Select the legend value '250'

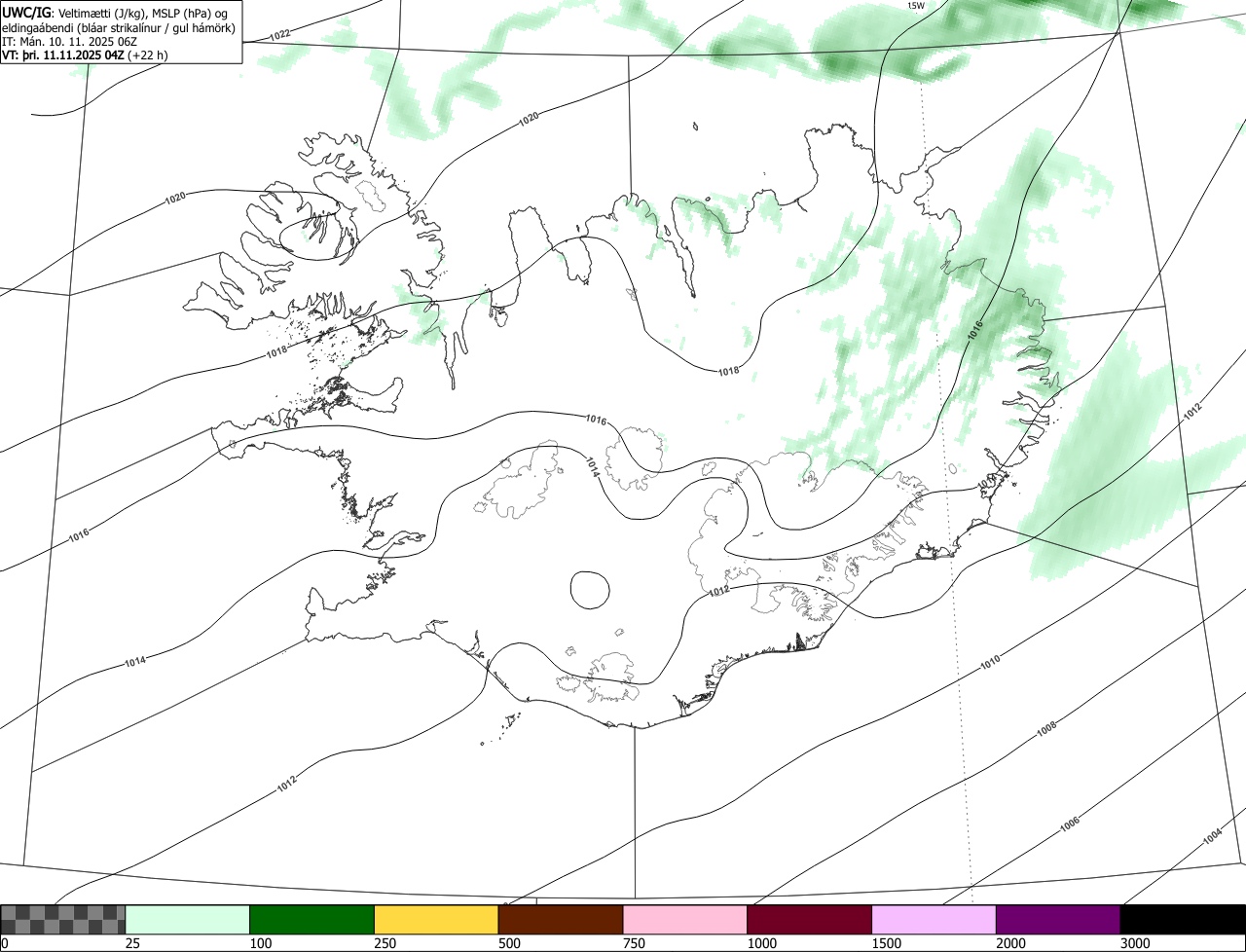point(384,942)
